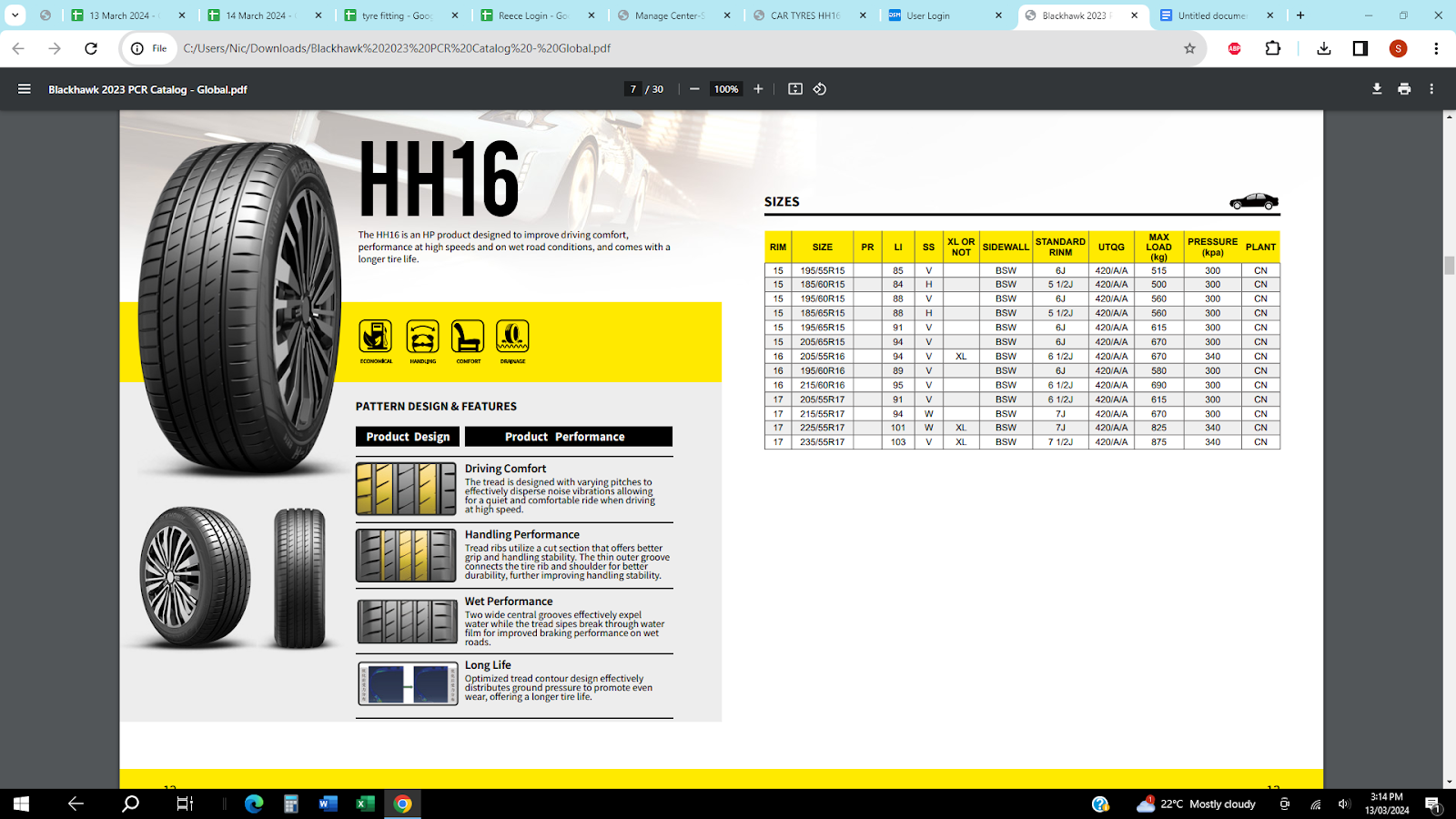Image resolution: width=1456 pixels, height=819 pixels.
Task: Switch to tyre fitting Google tab
Action: pos(401,15)
